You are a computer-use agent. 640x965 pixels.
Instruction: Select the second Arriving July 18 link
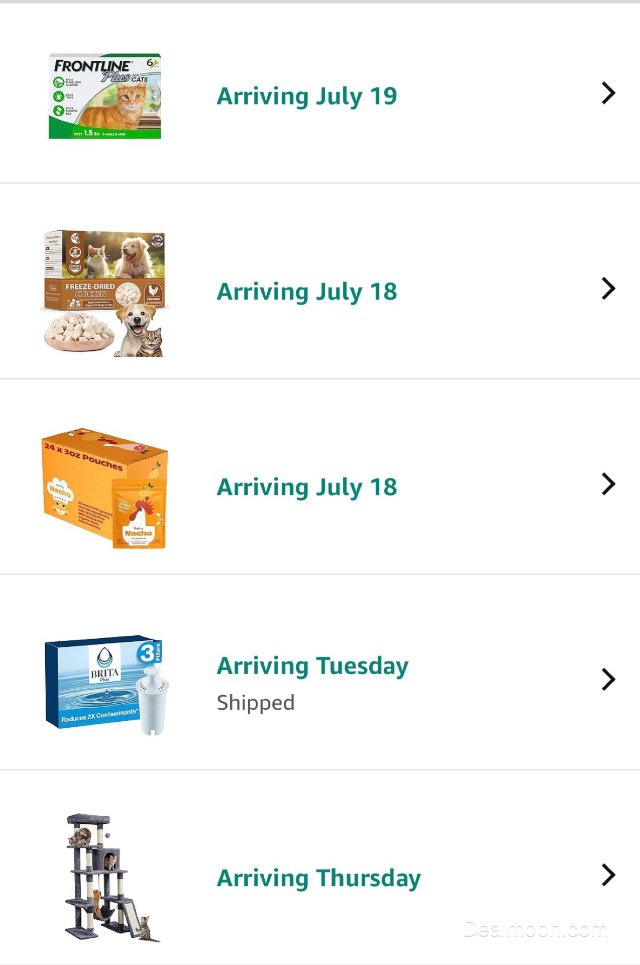click(306, 487)
